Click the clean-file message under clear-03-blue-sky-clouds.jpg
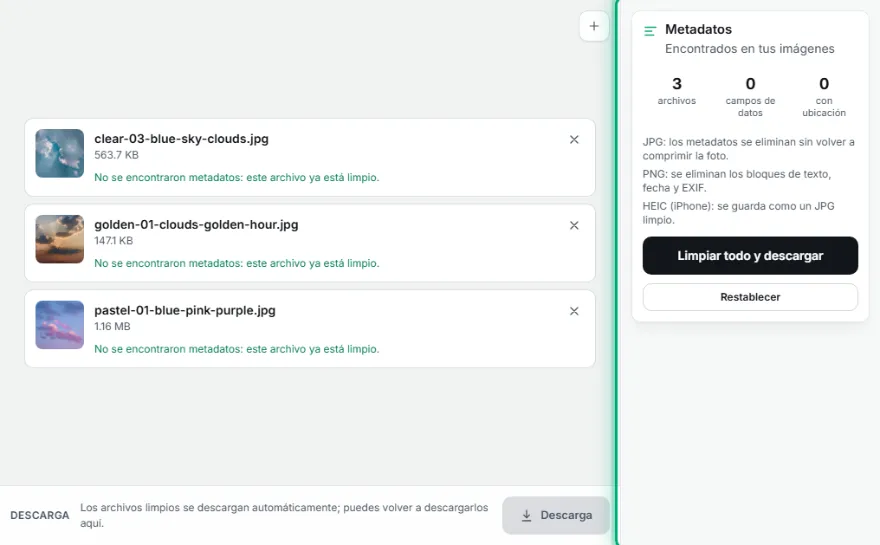This screenshot has width=880, height=545. [237, 177]
